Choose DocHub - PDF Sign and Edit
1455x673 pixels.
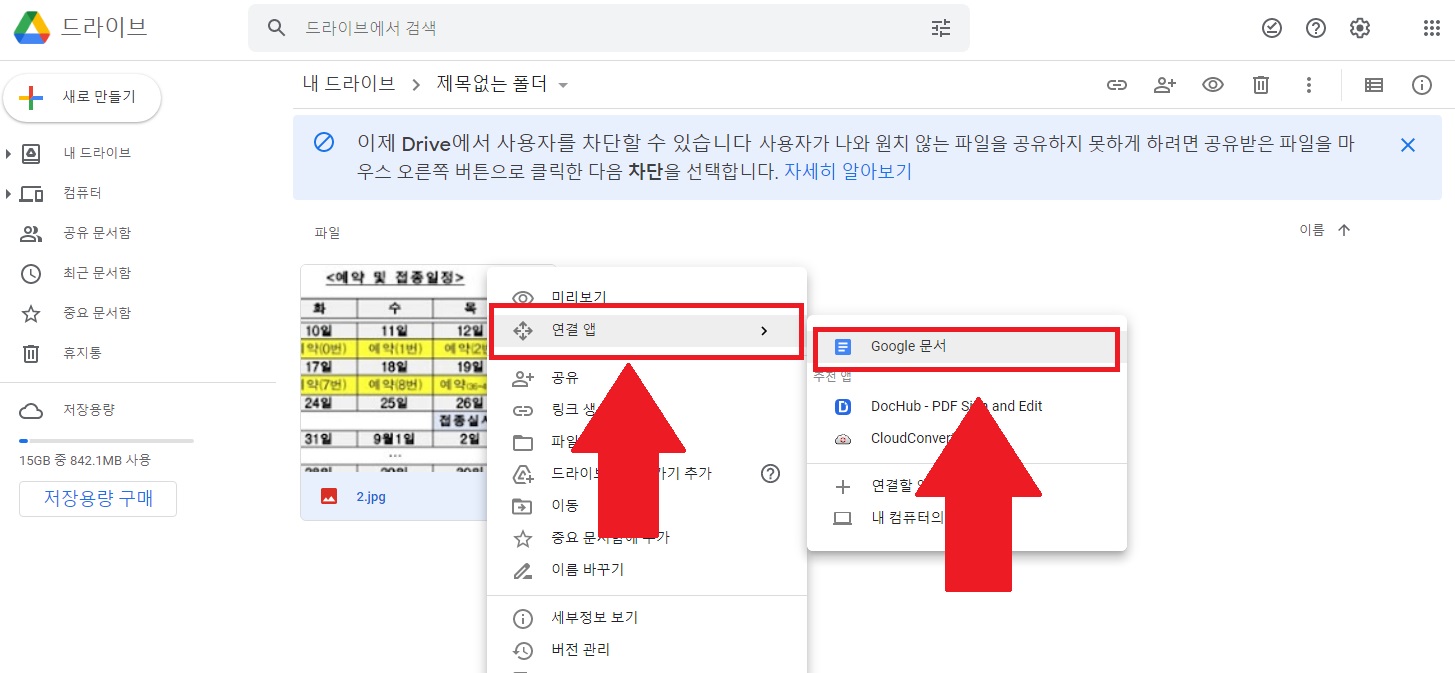click(x=966, y=406)
